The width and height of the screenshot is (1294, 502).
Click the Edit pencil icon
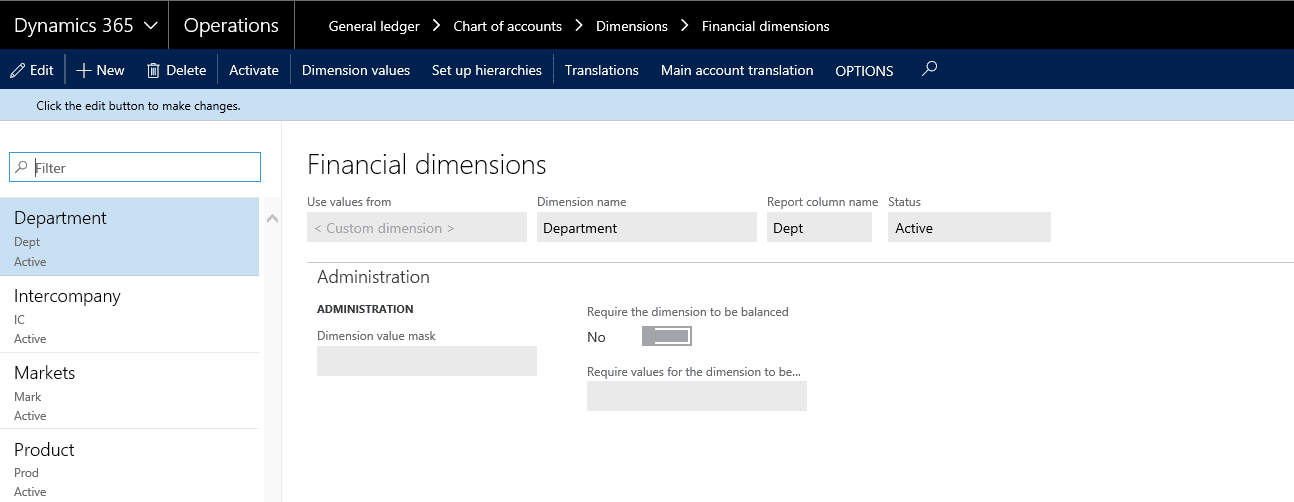(x=17, y=70)
